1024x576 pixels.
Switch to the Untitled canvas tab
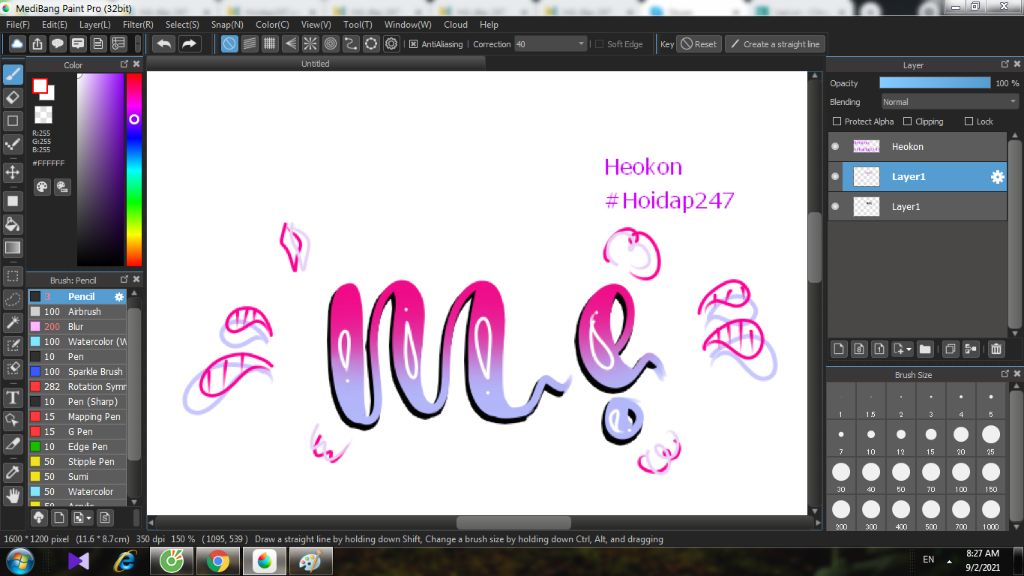[315, 63]
